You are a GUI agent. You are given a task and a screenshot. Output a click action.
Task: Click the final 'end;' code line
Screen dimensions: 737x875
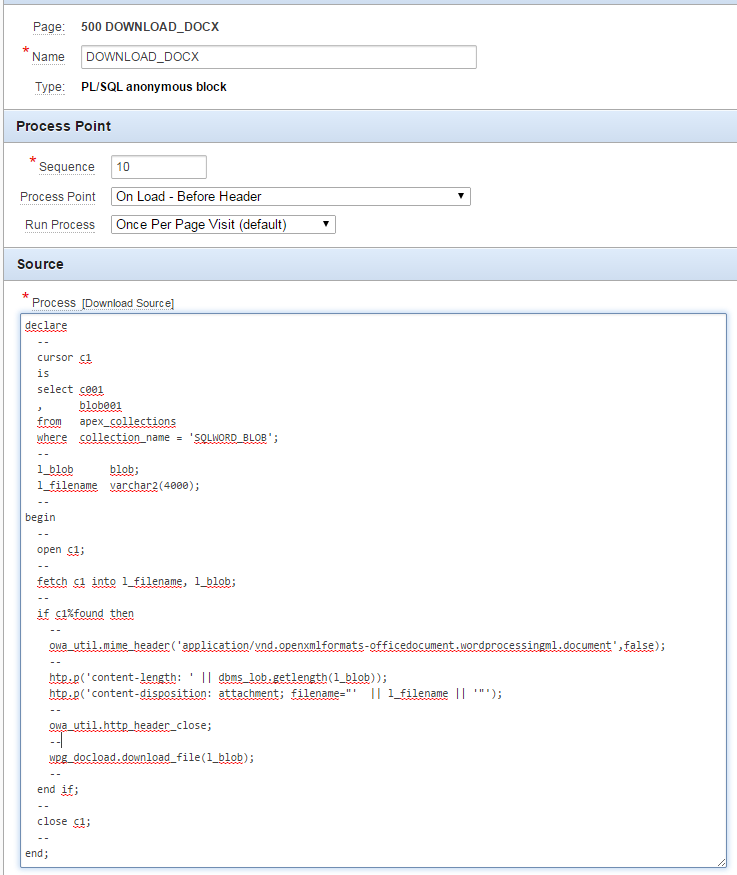point(37,853)
